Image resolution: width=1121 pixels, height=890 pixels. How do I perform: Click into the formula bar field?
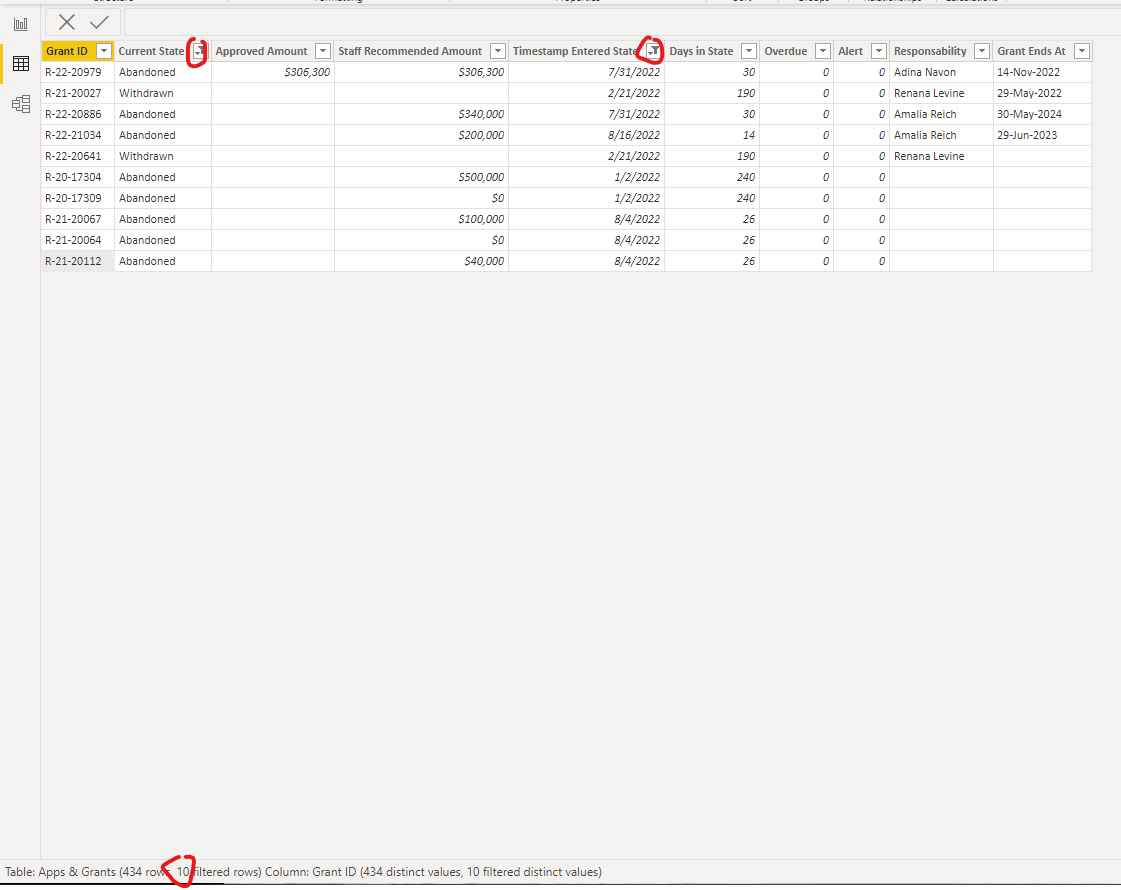pyautogui.click(x=621, y=22)
